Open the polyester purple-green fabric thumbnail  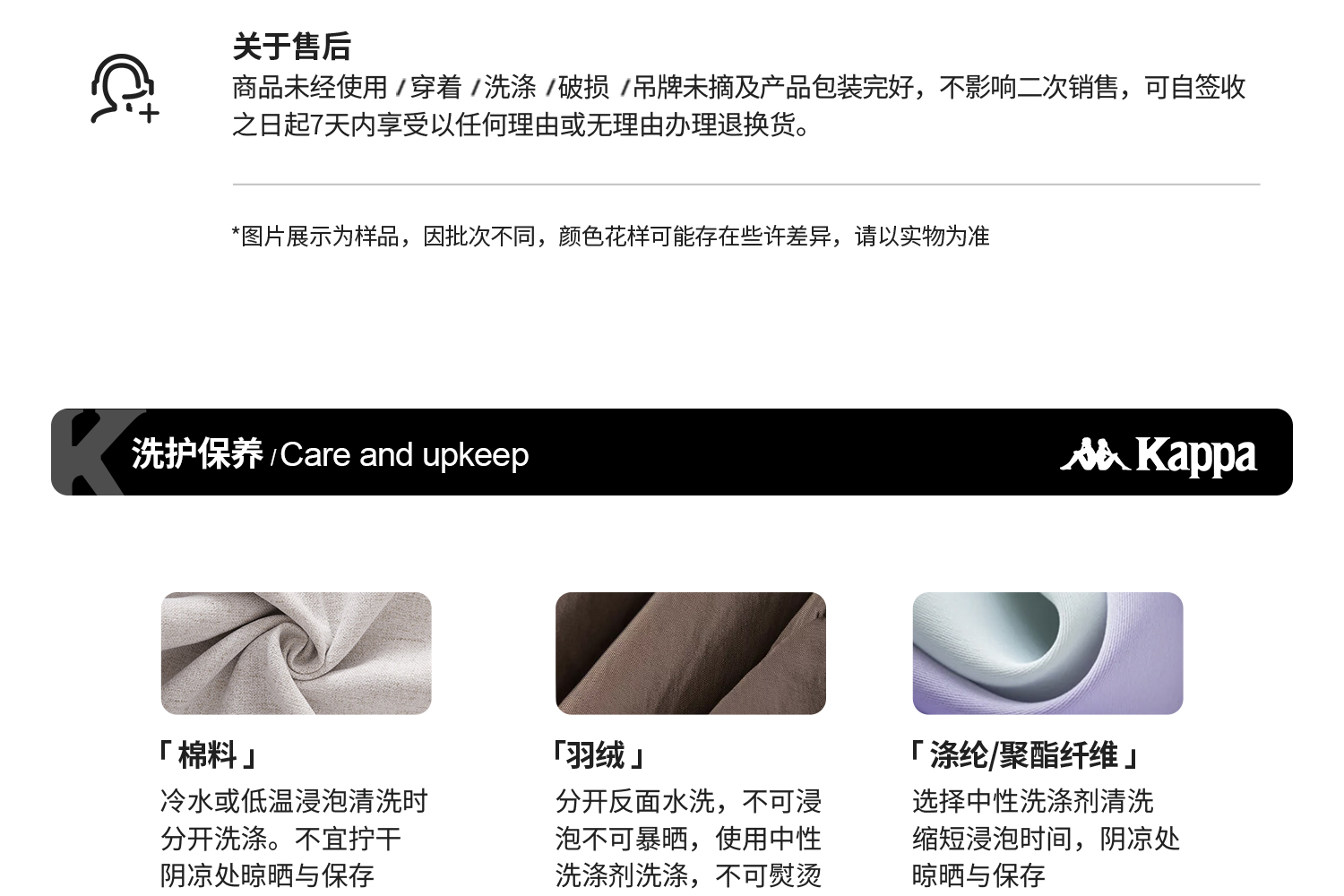click(x=1047, y=653)
